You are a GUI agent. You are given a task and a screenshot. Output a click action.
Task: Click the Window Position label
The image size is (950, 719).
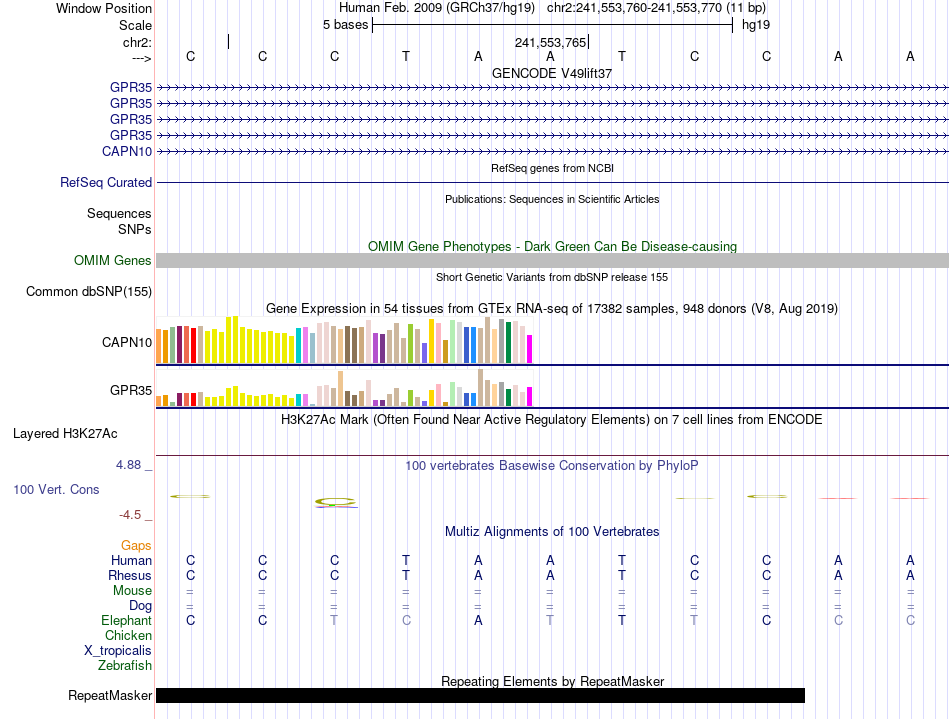click(x=104, y=8)
